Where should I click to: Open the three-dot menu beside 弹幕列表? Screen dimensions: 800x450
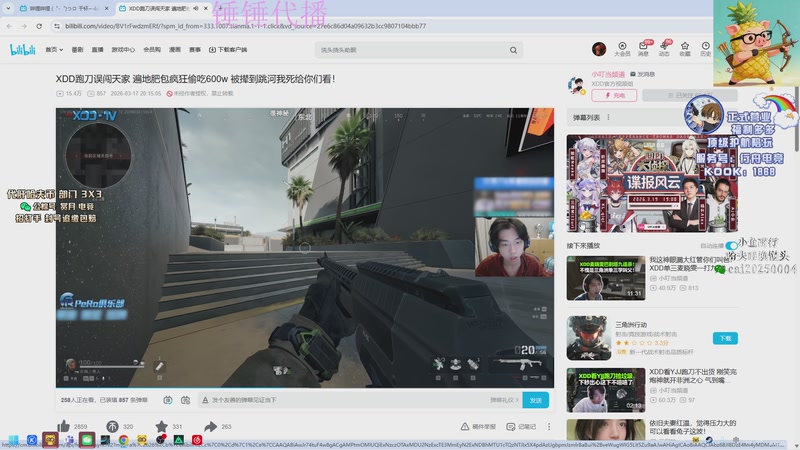click(608, 117)
